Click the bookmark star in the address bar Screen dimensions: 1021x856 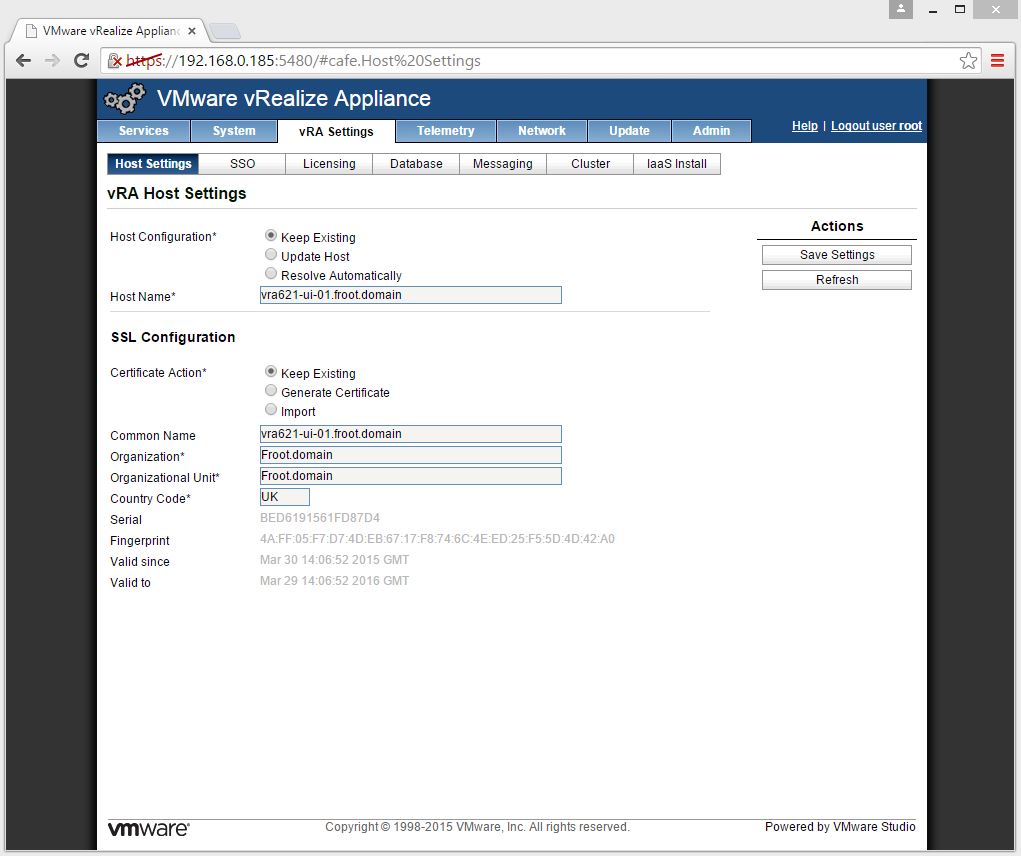point(967,60)
